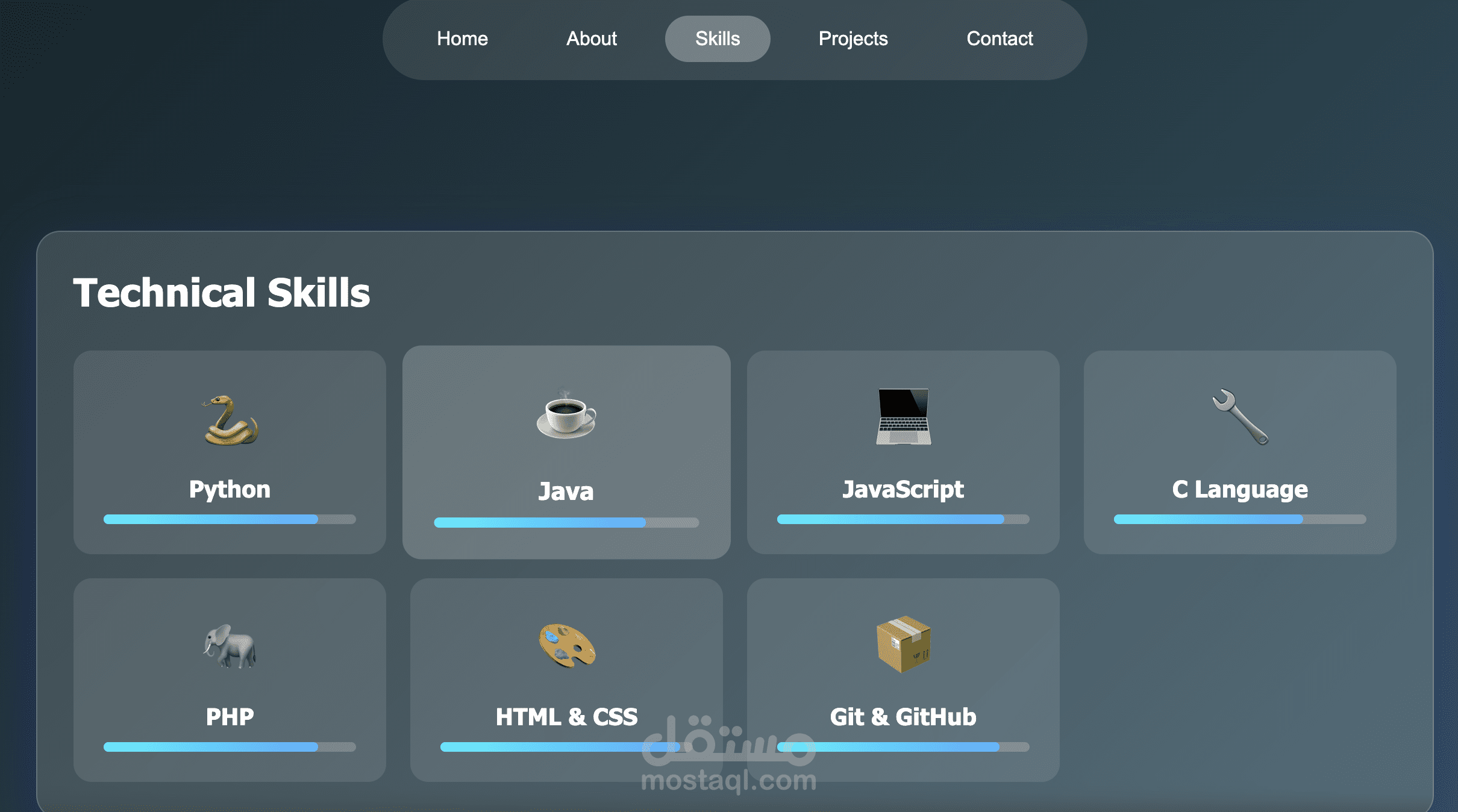Navigate to the Projects section
This screenshot has width=1458, height=812.
853,39
